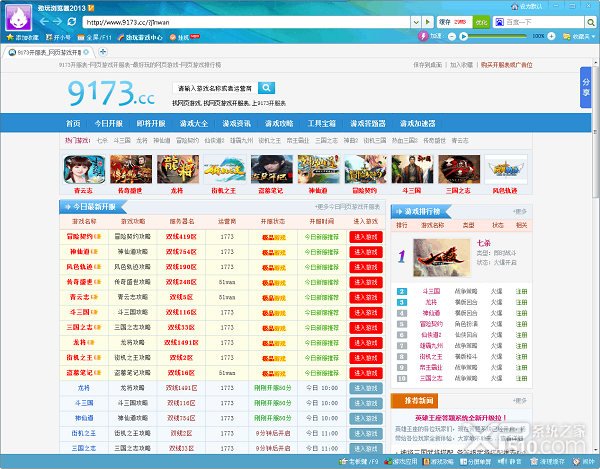
Task: Click 进入游戏 for 青云志 双线5区
Action: [366, 297]
